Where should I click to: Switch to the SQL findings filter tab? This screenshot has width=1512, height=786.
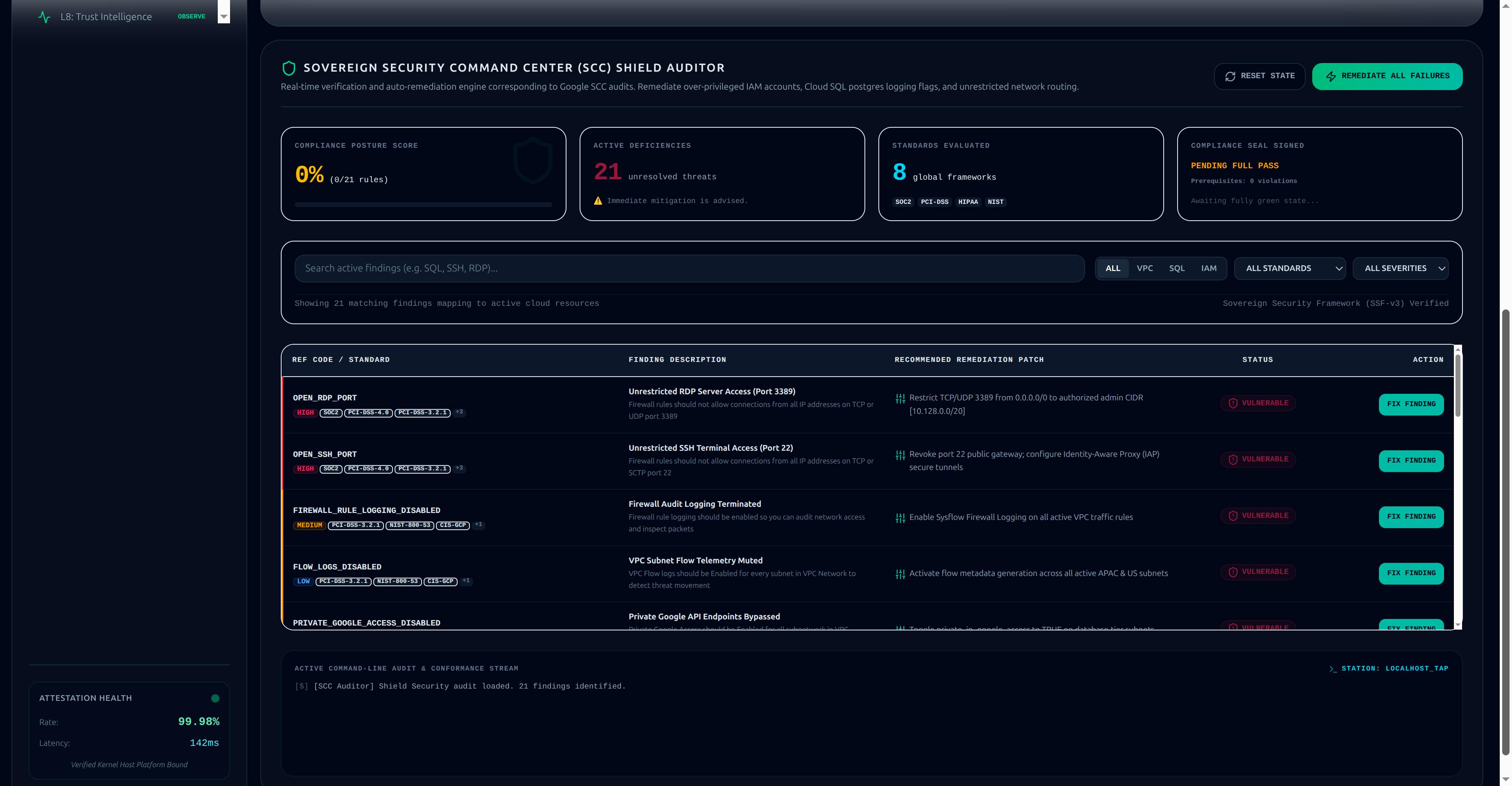point(1176,268)
